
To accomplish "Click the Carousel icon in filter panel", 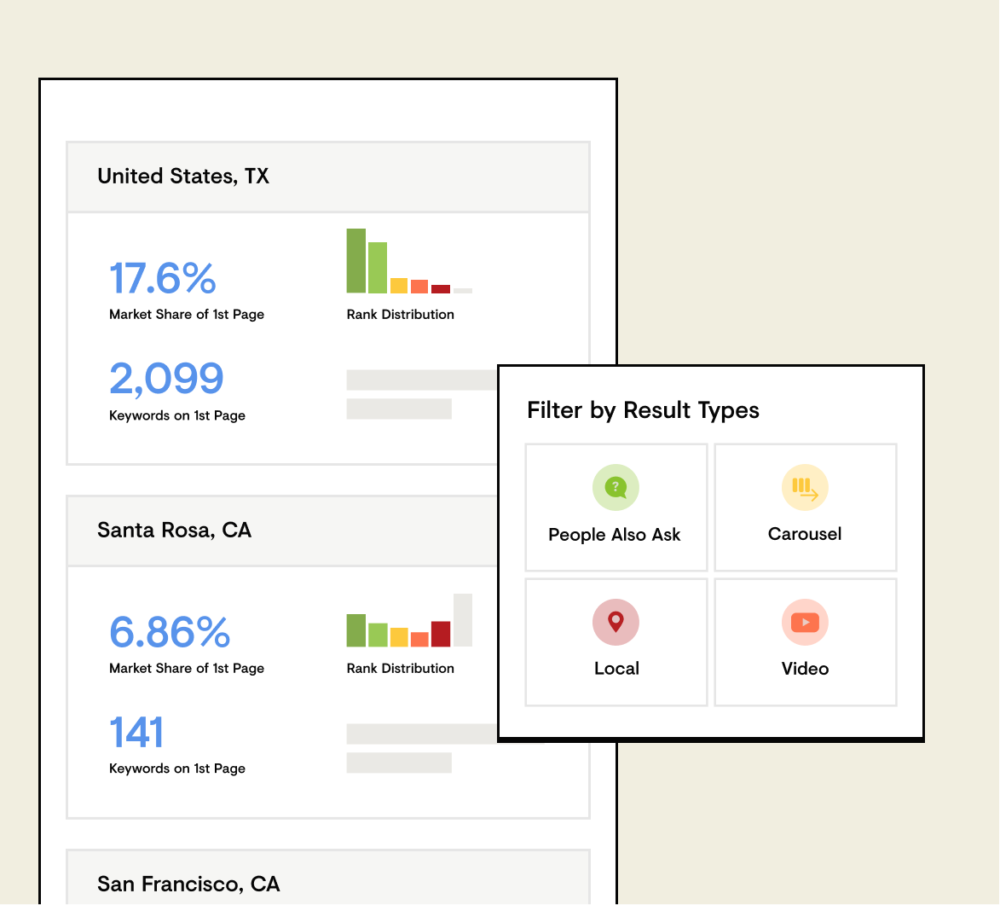I will (804, 488).
